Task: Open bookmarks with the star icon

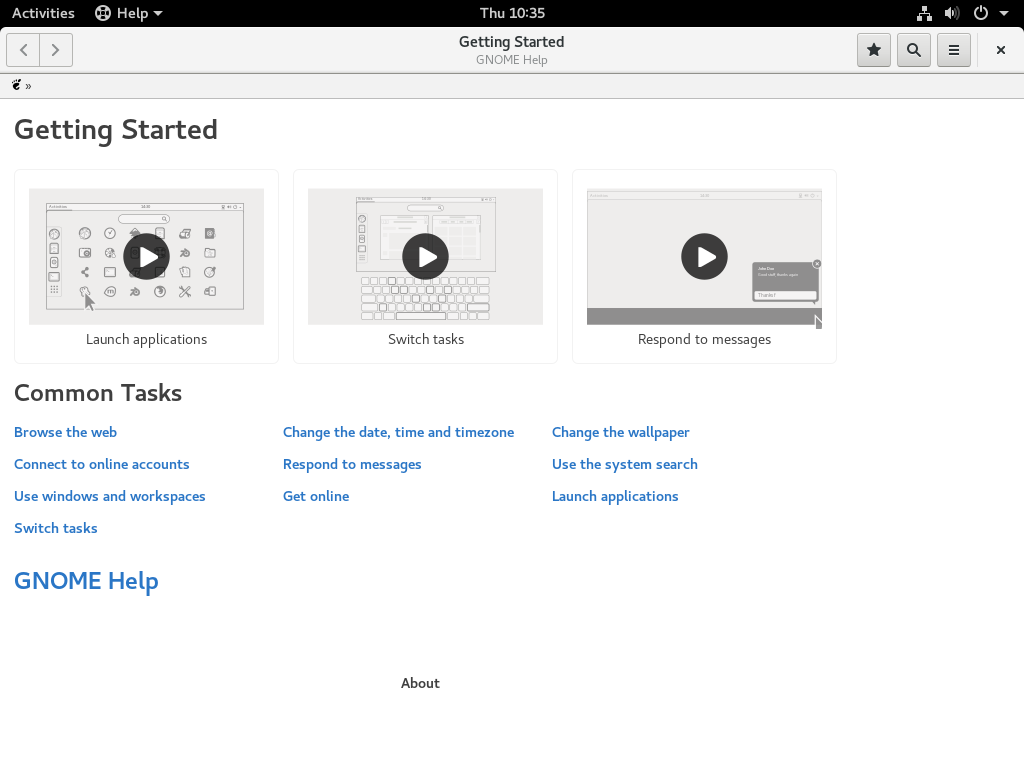Action: [874, 50]
